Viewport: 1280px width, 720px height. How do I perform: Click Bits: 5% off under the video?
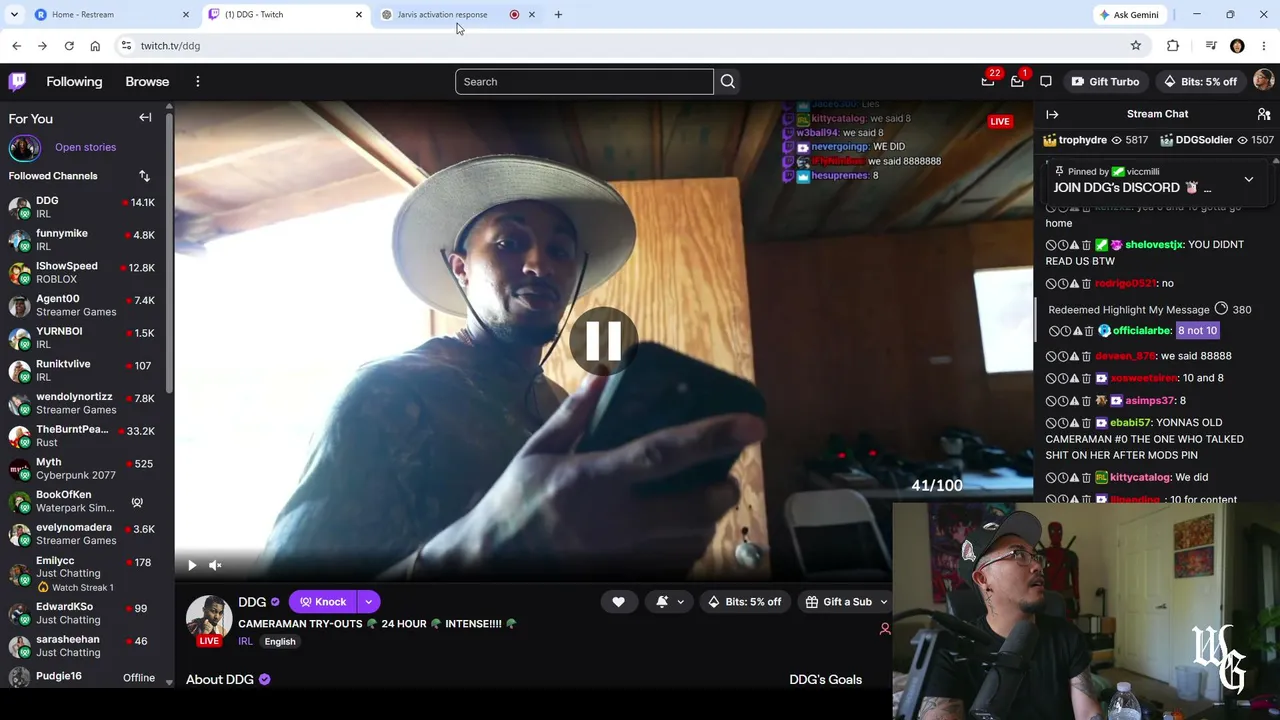[x=745, y=602]
